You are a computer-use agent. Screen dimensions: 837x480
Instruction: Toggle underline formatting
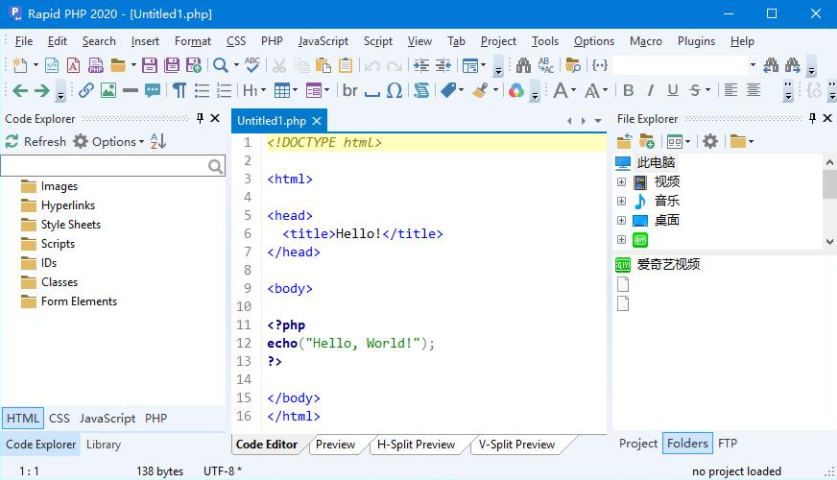click(x=673, y=91)
